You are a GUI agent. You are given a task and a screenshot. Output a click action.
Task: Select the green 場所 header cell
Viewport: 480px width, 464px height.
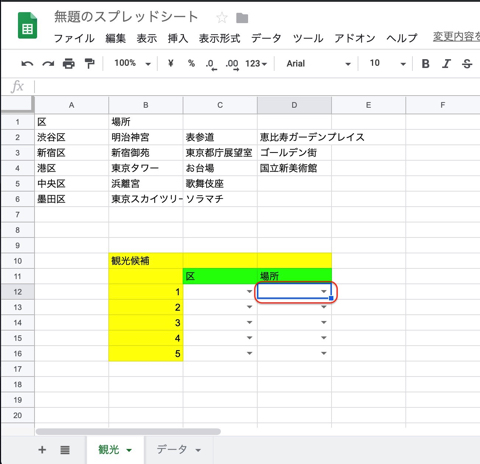294,276
